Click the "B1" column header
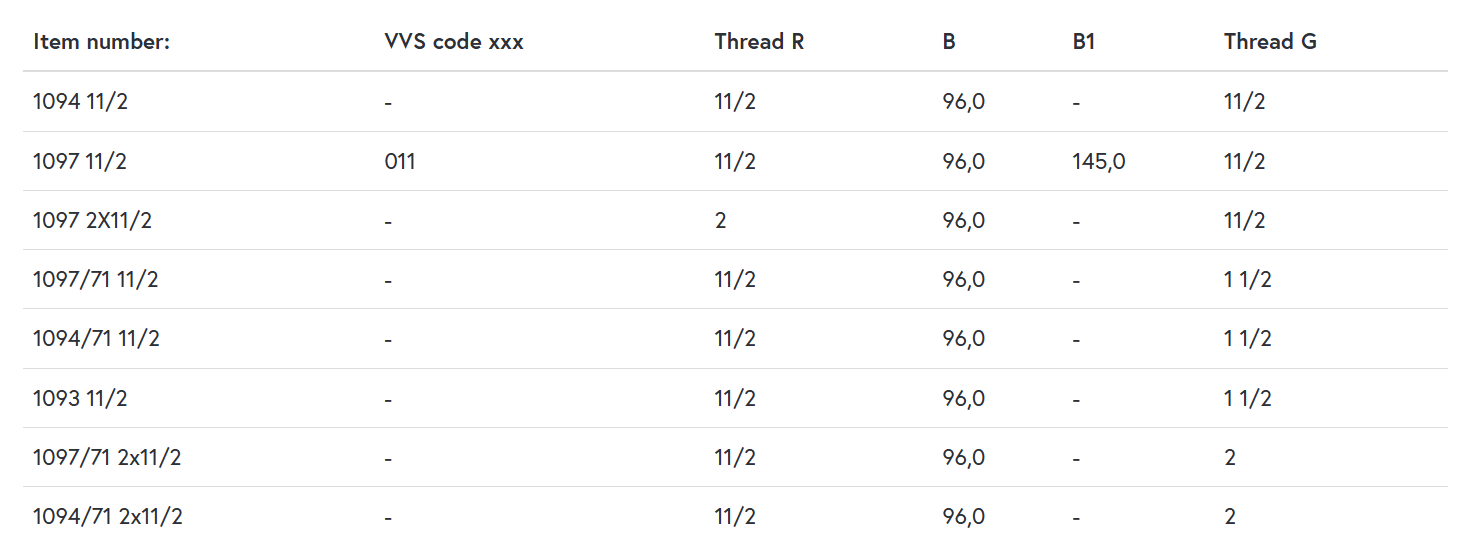 click(x=1084, y=42)
